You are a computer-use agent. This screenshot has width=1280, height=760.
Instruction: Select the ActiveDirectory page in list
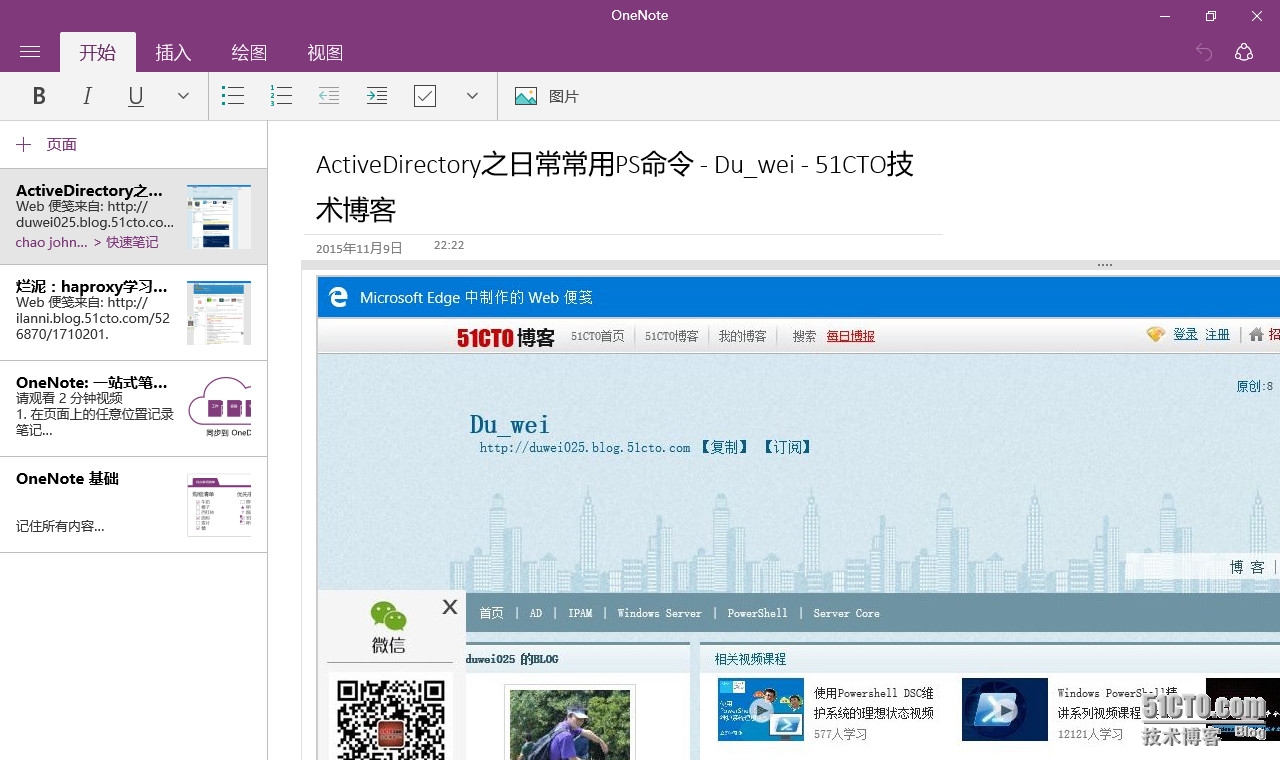coord(133,216)
